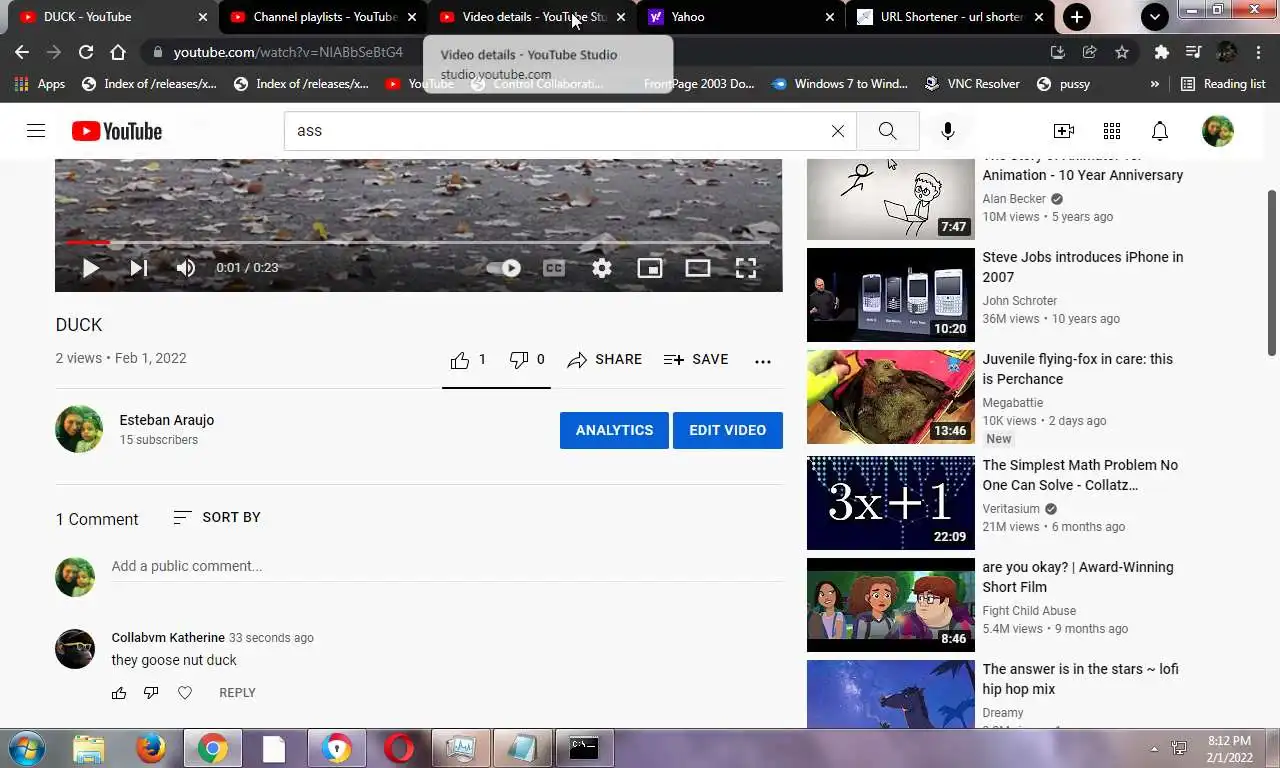Open Steve Jobs introduces iPhone thumbnail
The image size is (1280, 768).
click(891, 295)
